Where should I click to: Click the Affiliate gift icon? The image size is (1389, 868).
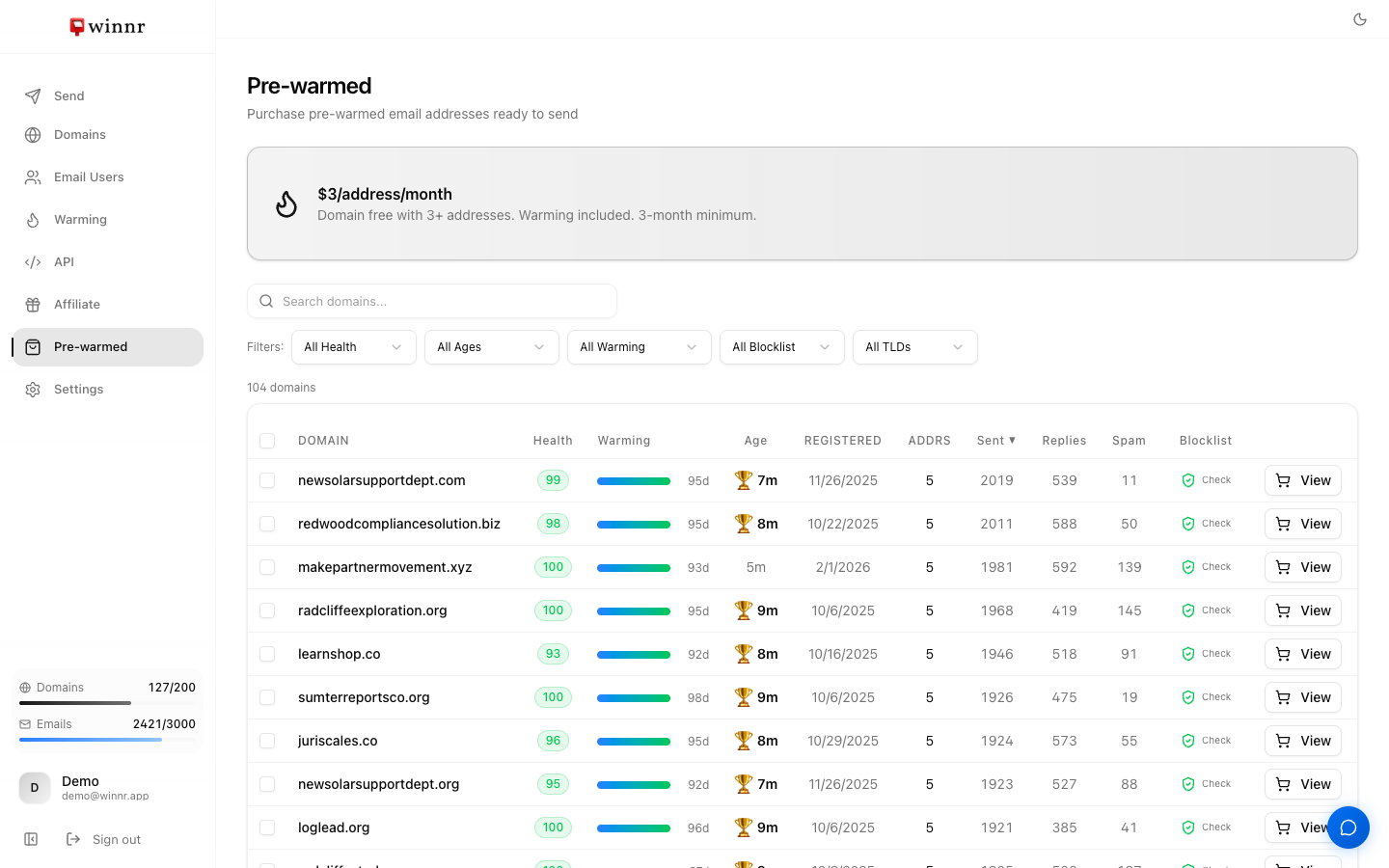point(33,305)
